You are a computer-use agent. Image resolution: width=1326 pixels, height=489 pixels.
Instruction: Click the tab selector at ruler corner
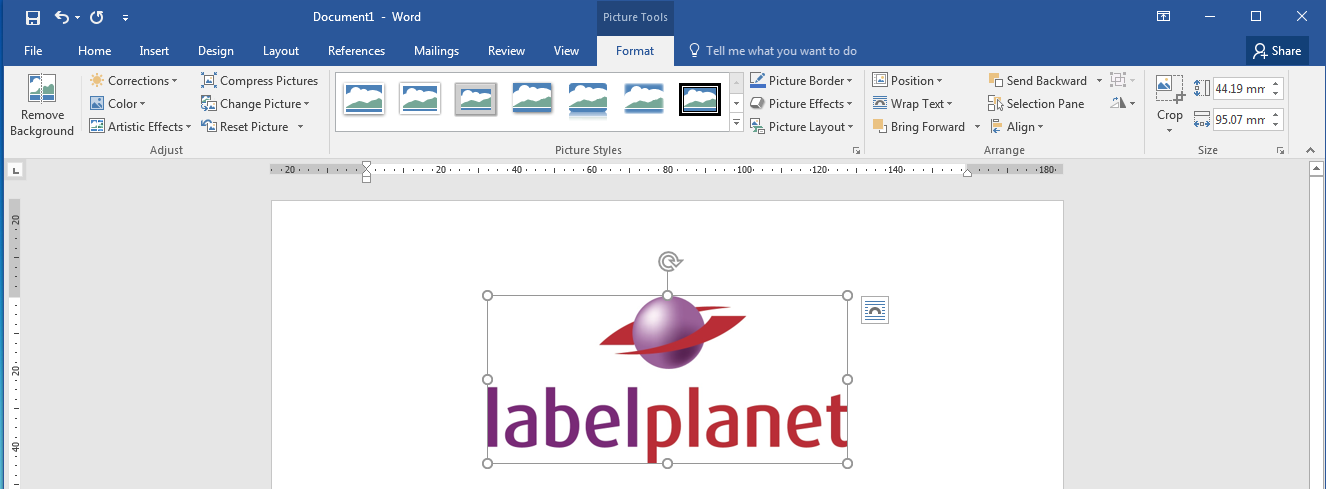15,171
